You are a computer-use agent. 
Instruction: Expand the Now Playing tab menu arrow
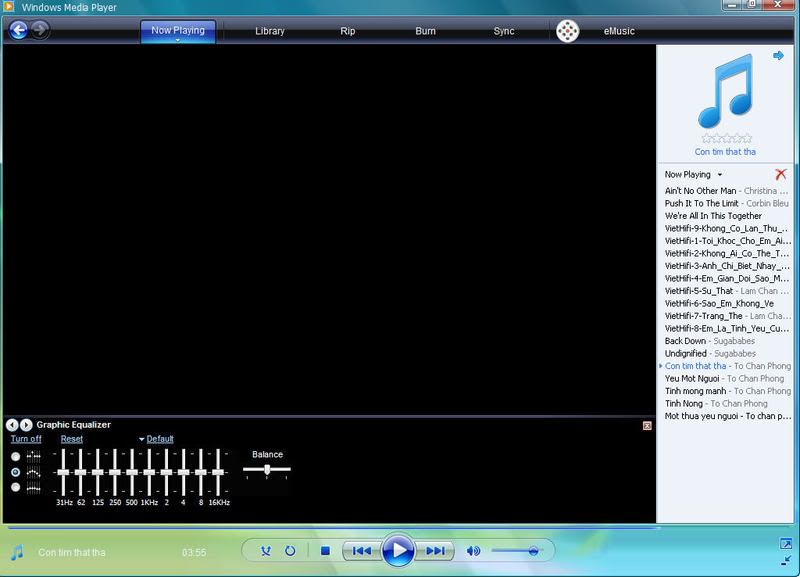178,39
